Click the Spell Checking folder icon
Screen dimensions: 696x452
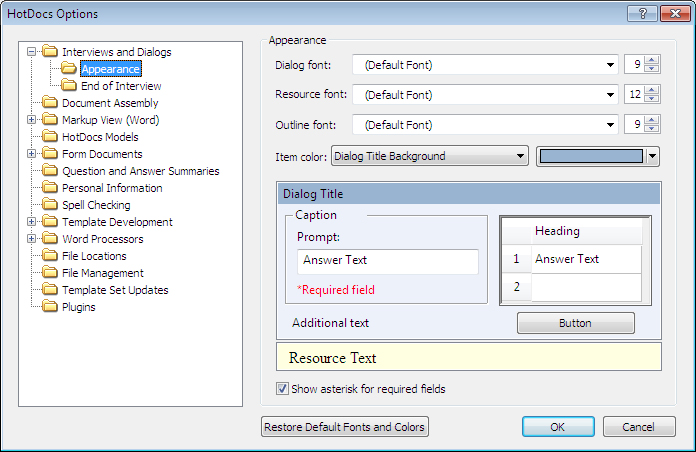pos(50,204)
